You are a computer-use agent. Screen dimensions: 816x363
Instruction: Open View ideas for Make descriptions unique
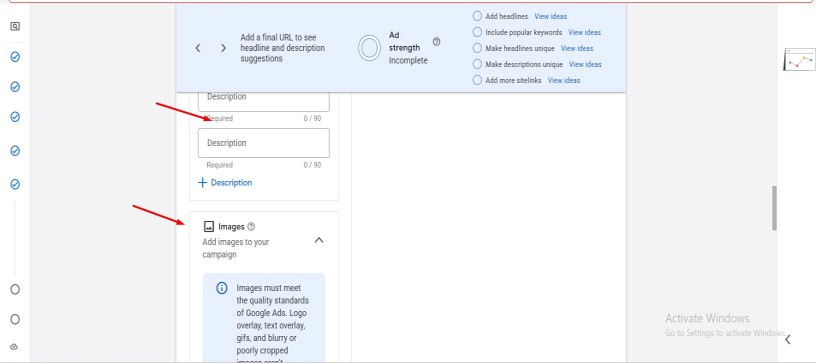pos(585,64)
